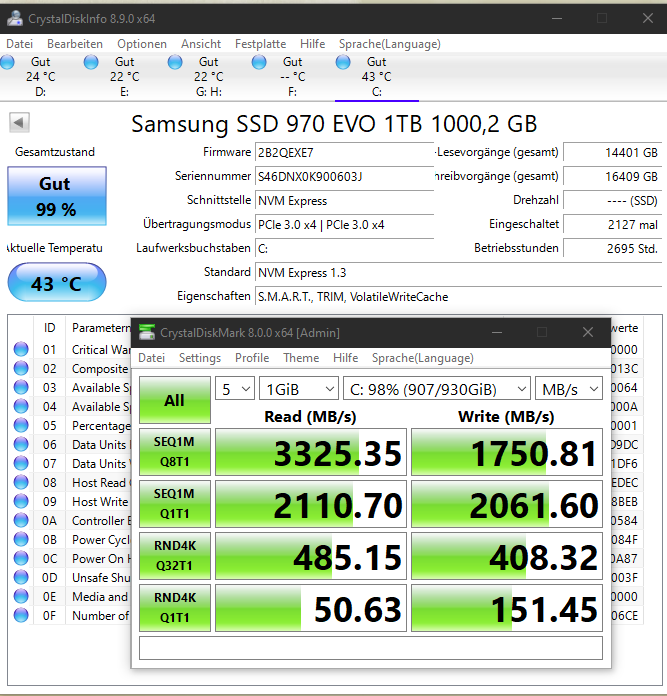Click status orb for attribute 0F Number of

(x=21, y=615)
